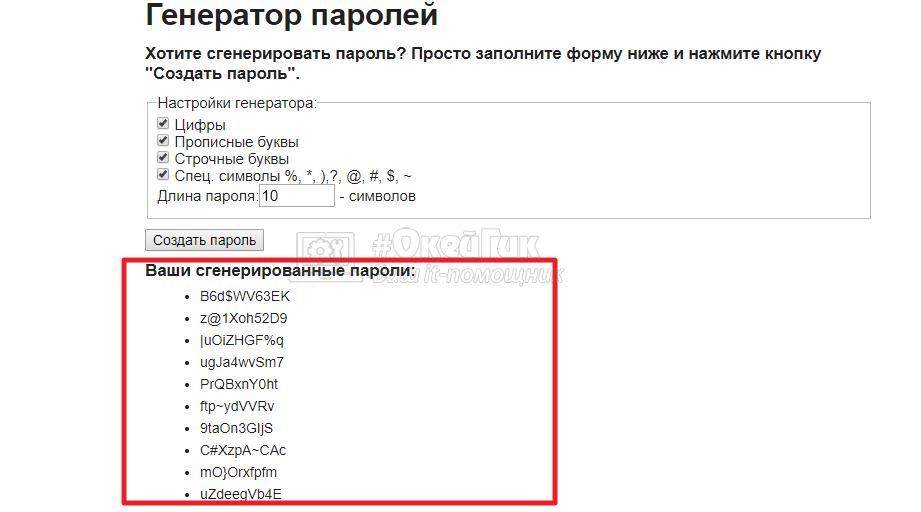Screen dimensions: 921x512
Task: Select generated password 9taOn3GIjS
Action: [x=236, y=429]
